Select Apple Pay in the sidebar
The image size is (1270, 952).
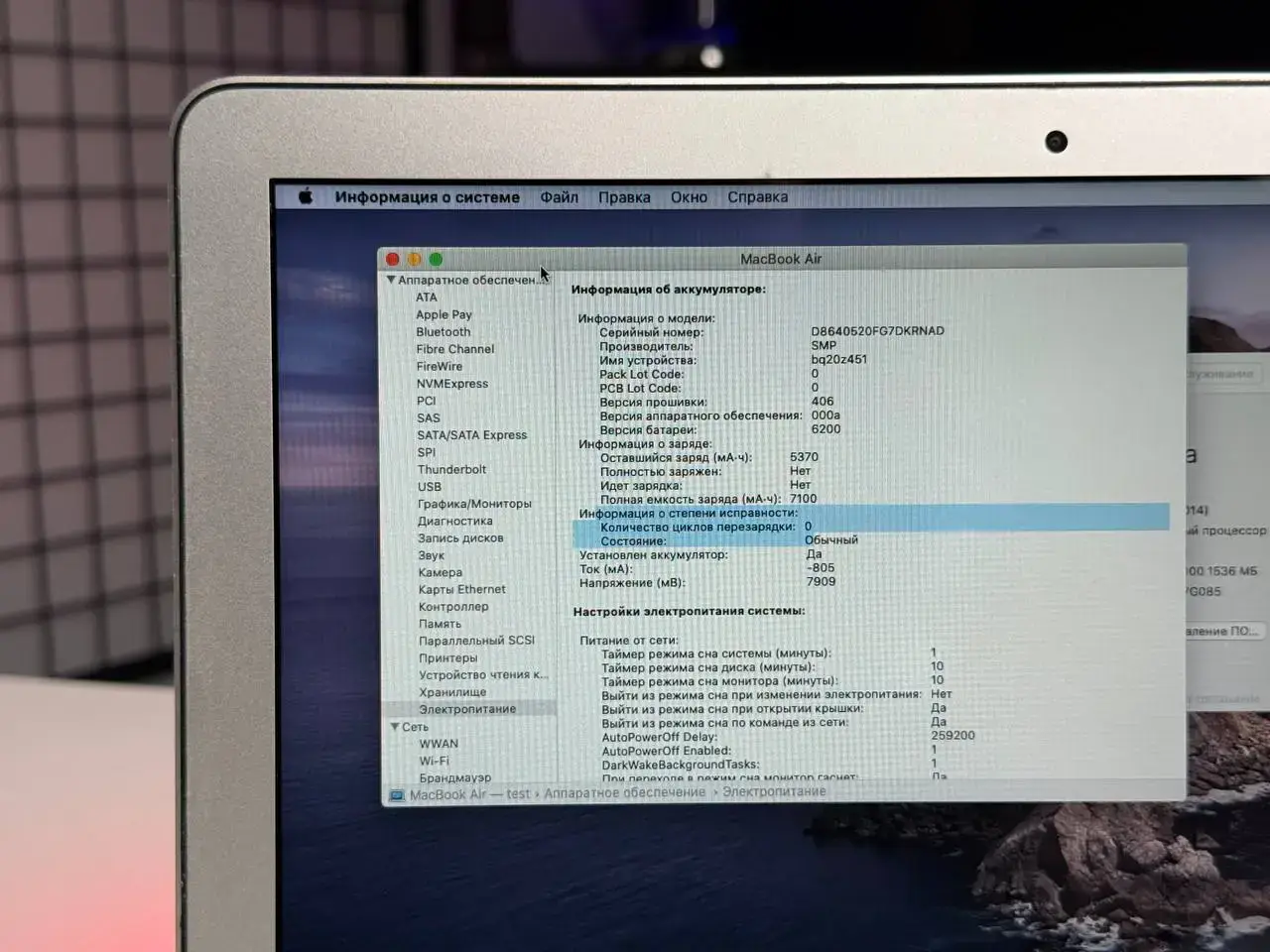pyautogui.click(x=444, y=314)
